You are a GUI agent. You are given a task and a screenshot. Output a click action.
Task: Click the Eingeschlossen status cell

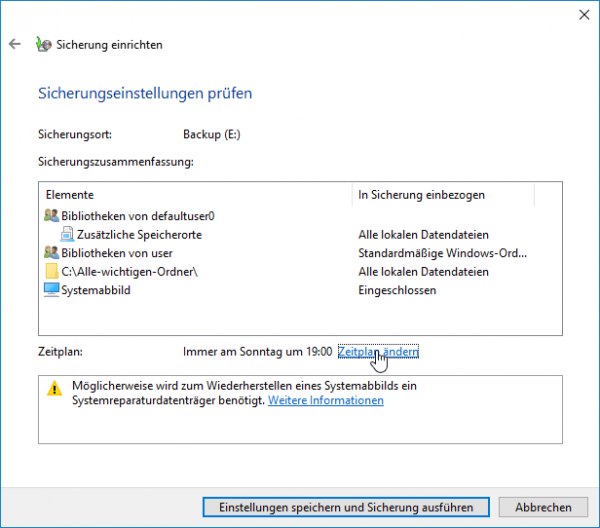pyautogui.click(x=398, y=291)
